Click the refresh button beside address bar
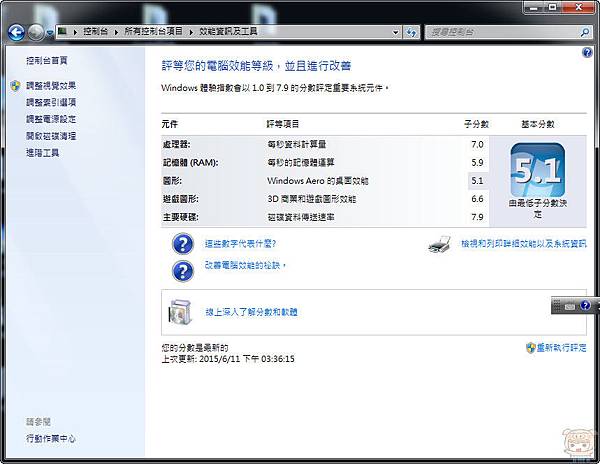600x464 pixels. pos(411,33)
